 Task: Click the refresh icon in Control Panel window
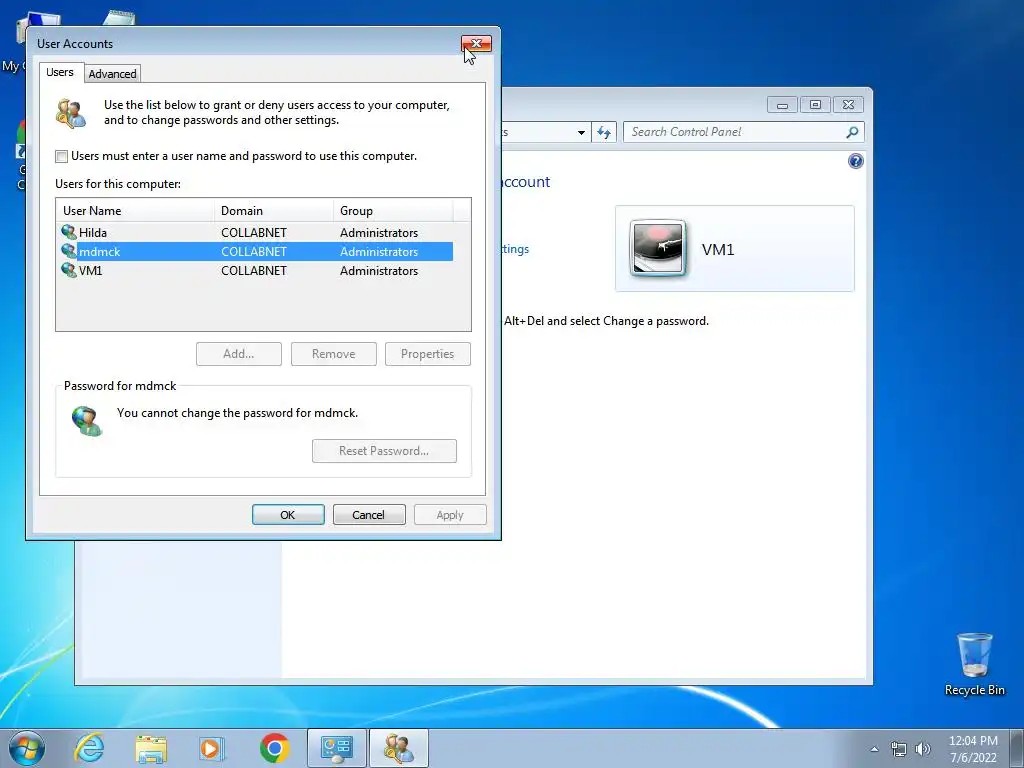click(604, 133)
